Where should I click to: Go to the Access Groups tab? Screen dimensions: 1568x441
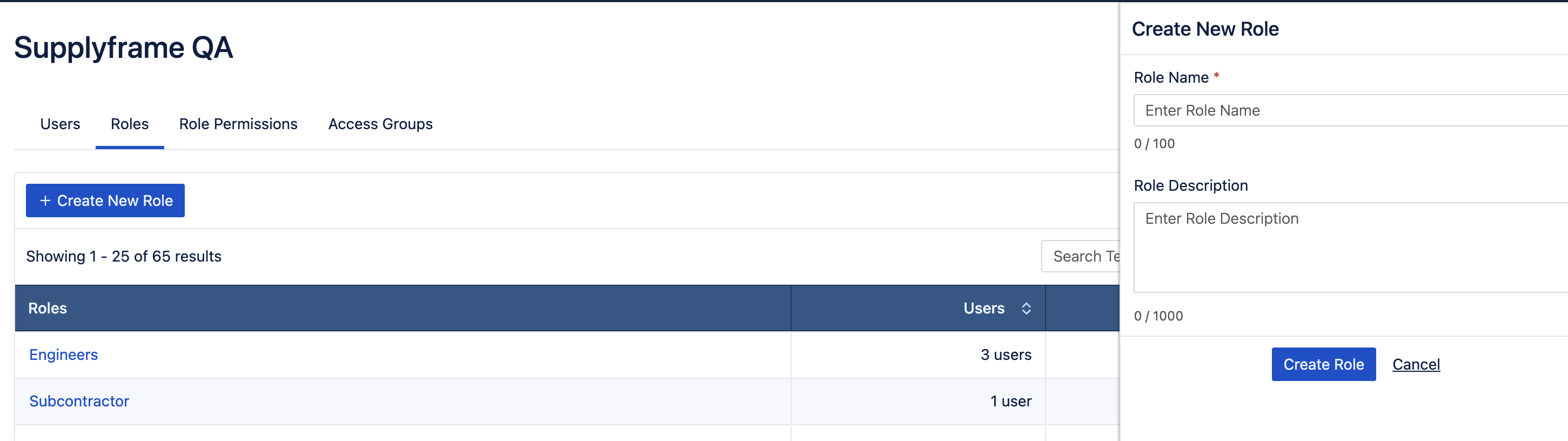380,124
